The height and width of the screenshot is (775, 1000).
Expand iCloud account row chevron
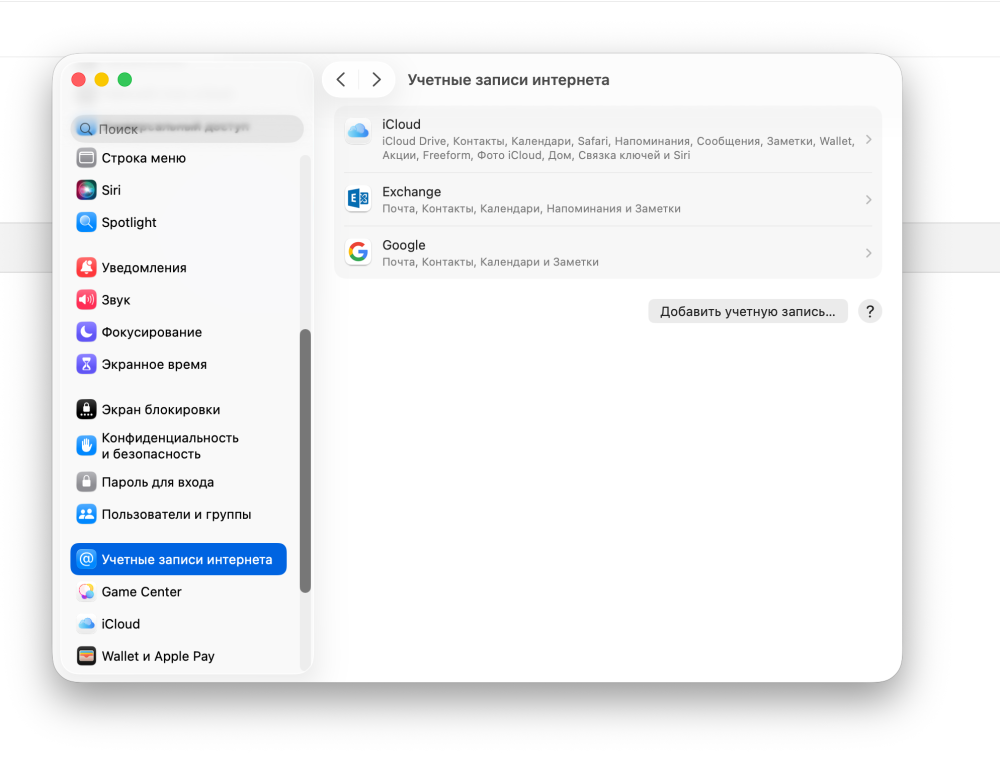click(x=869, y=139)
